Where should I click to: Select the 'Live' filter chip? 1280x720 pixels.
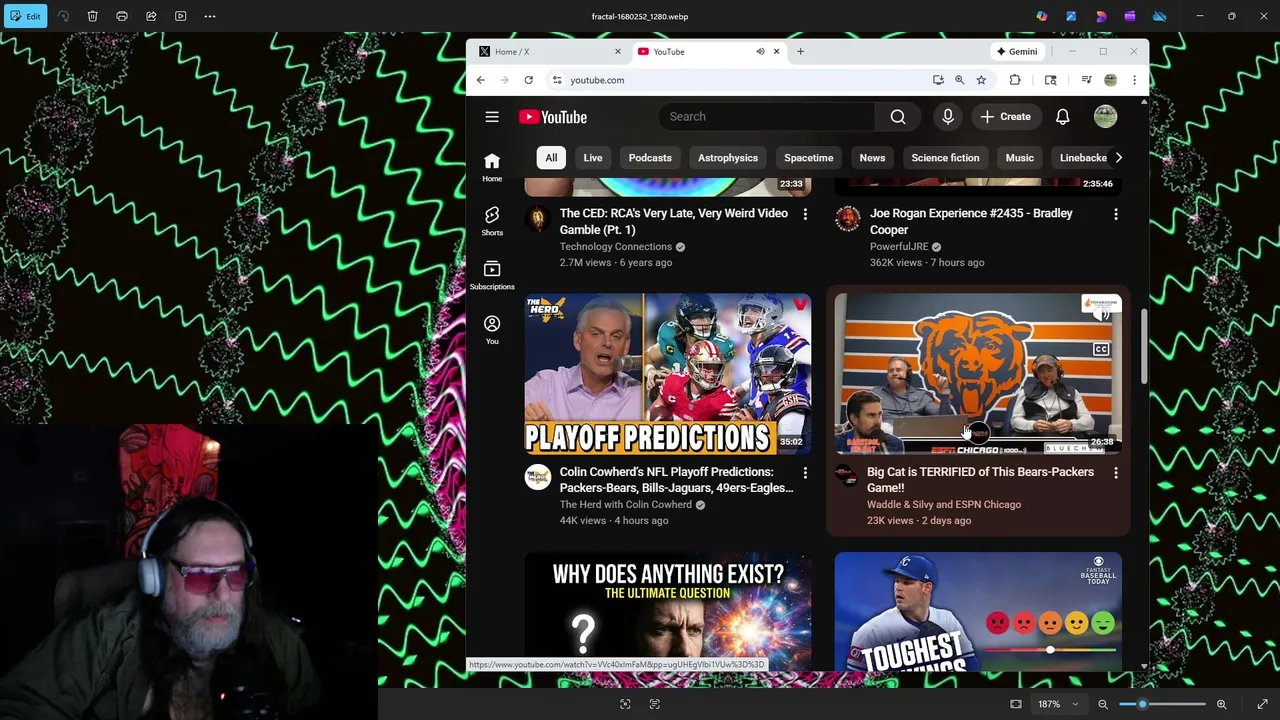point(593,158)
